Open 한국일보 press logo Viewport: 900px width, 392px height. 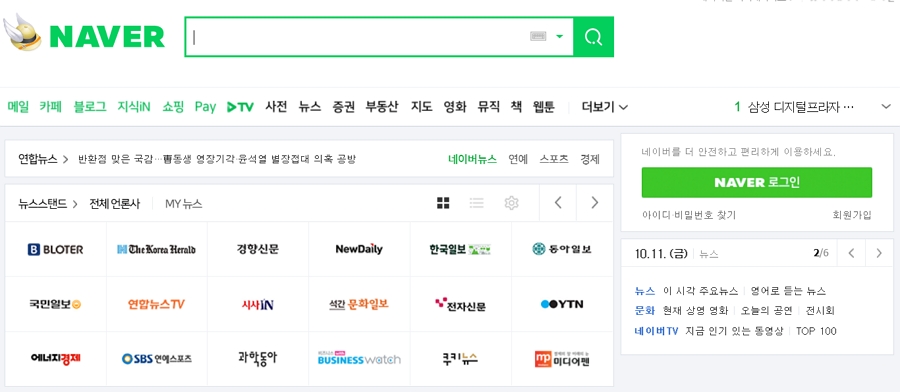click(x=460, y=249)
